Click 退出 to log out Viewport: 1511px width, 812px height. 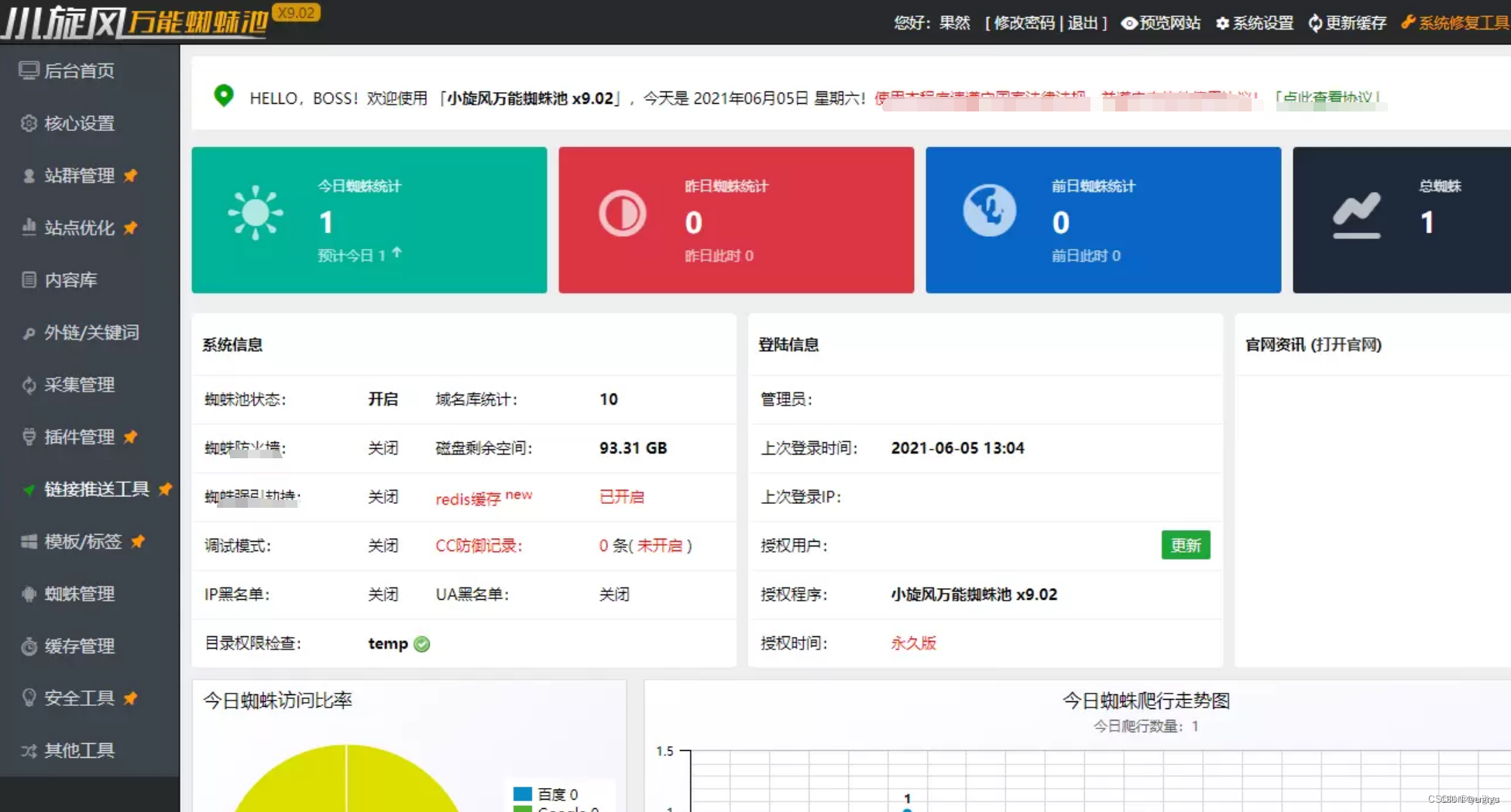1083,22
